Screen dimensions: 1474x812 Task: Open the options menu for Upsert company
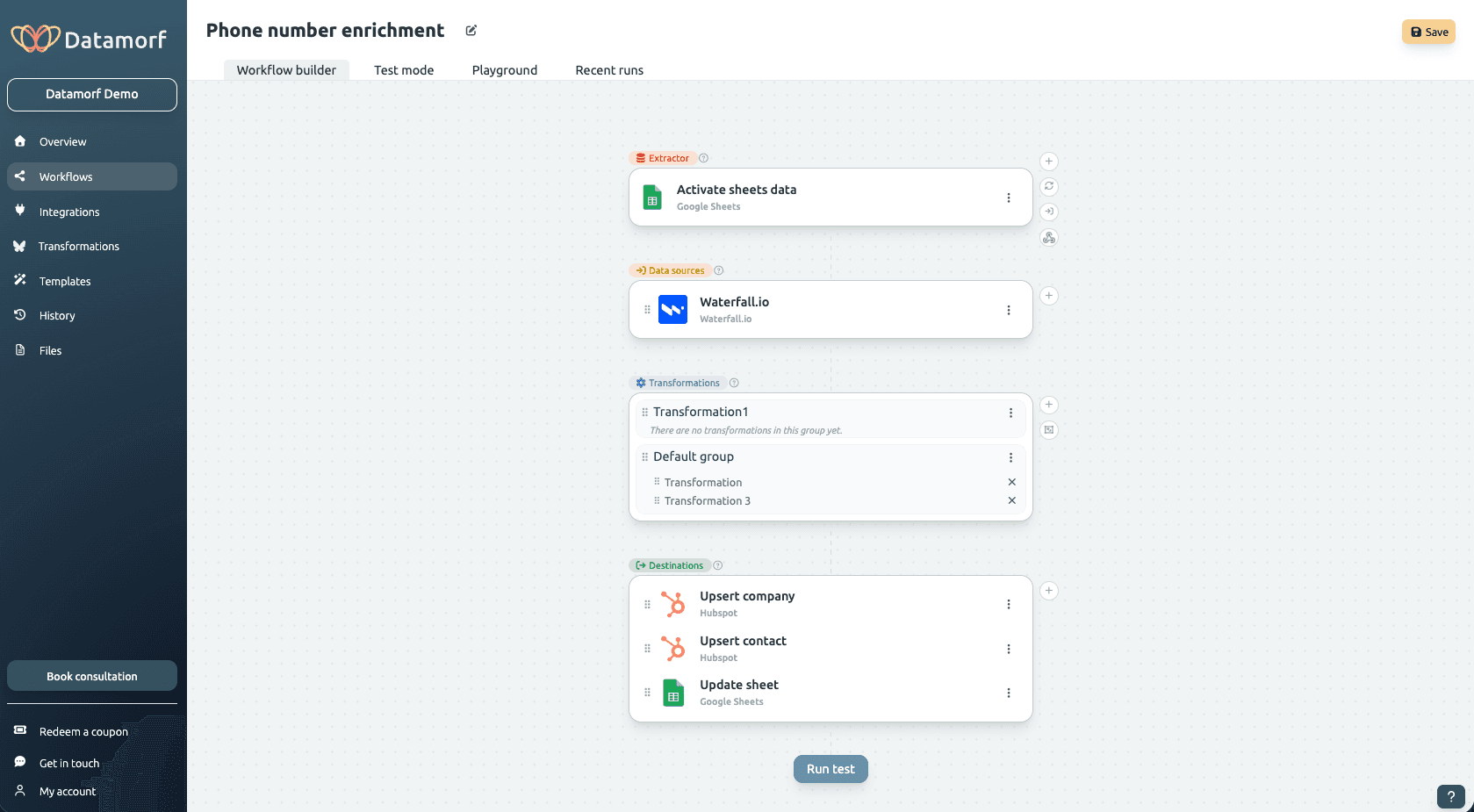(1009, 604)
